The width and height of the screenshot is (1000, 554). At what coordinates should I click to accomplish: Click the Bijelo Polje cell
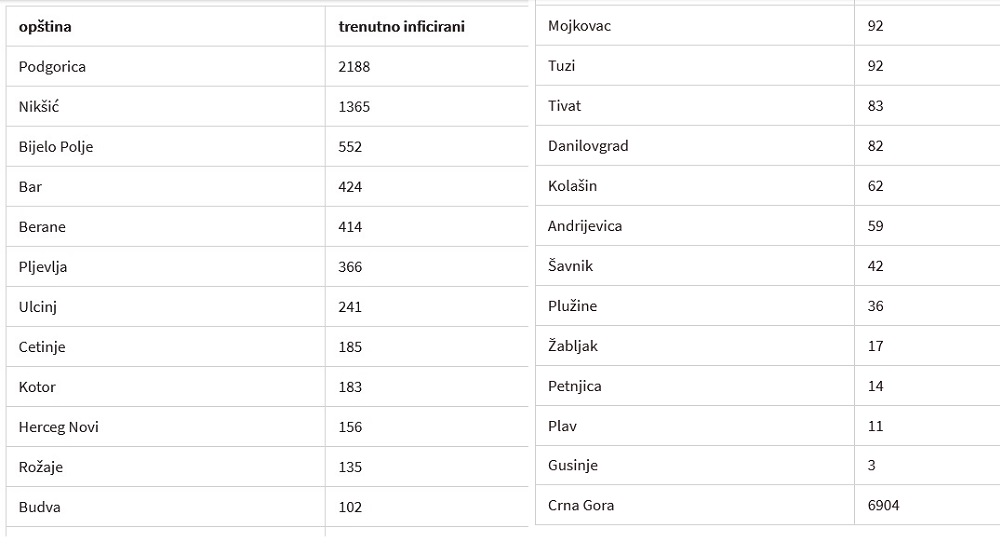(x=166, y=147)
